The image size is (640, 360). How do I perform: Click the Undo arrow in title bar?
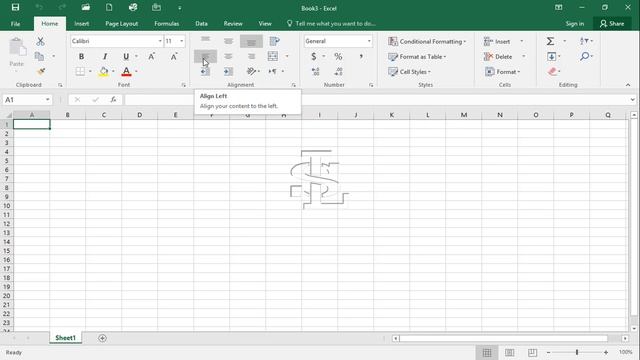39,7
